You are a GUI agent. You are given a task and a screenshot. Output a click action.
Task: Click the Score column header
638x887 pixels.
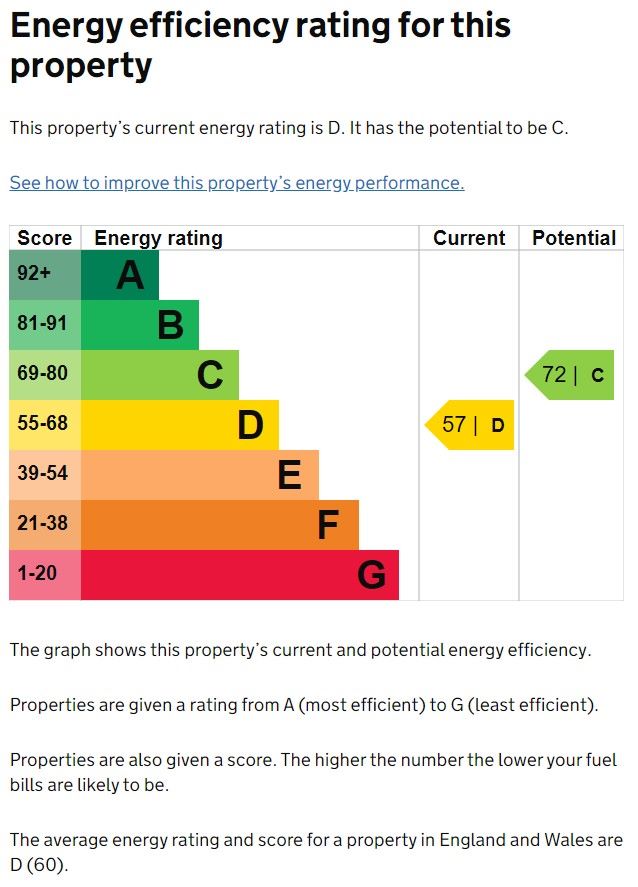(45, 238)
